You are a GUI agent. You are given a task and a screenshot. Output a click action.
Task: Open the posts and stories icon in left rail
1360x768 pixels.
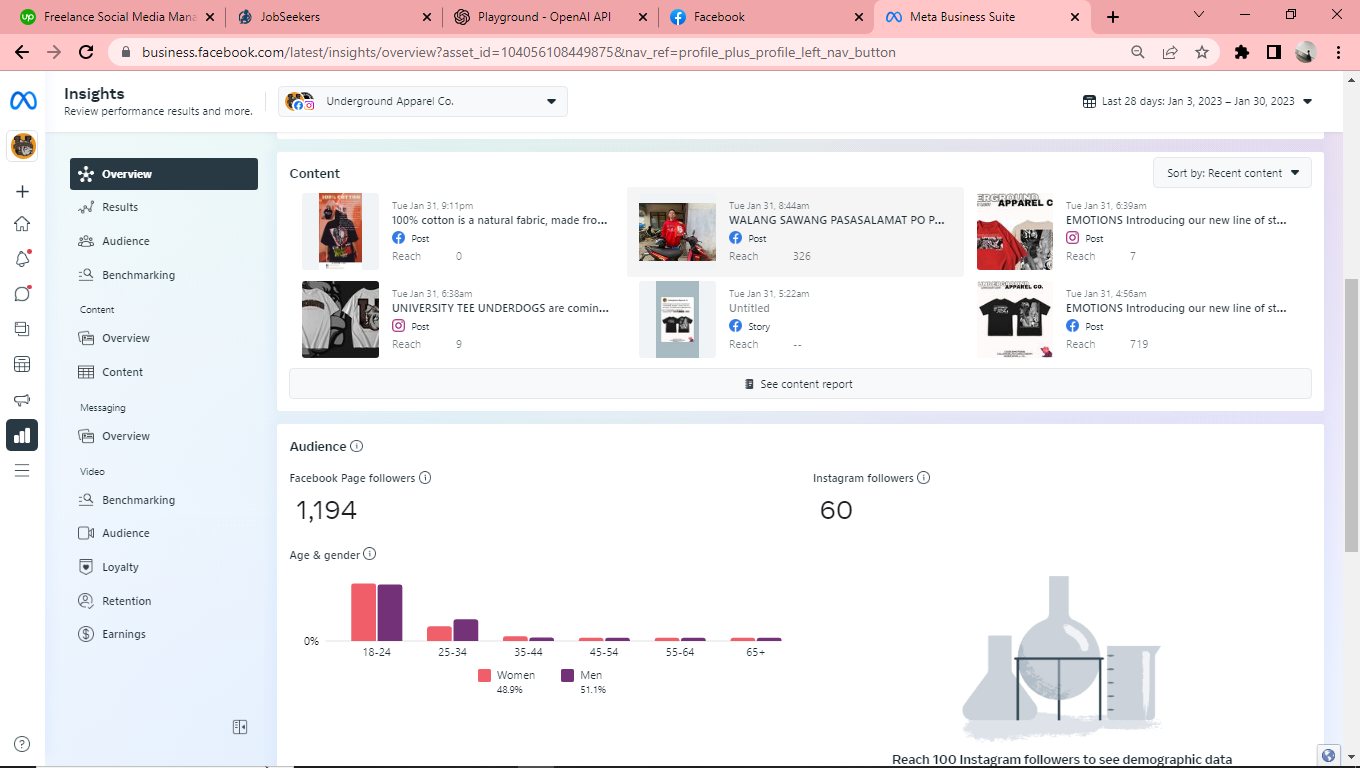click(22, 329)
